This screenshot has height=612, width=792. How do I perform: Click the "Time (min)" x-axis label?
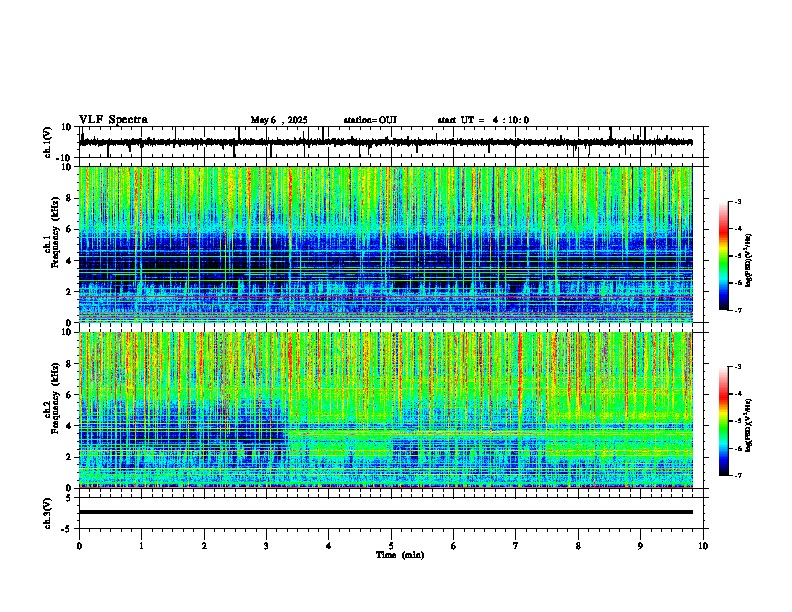tap(400, 555)
